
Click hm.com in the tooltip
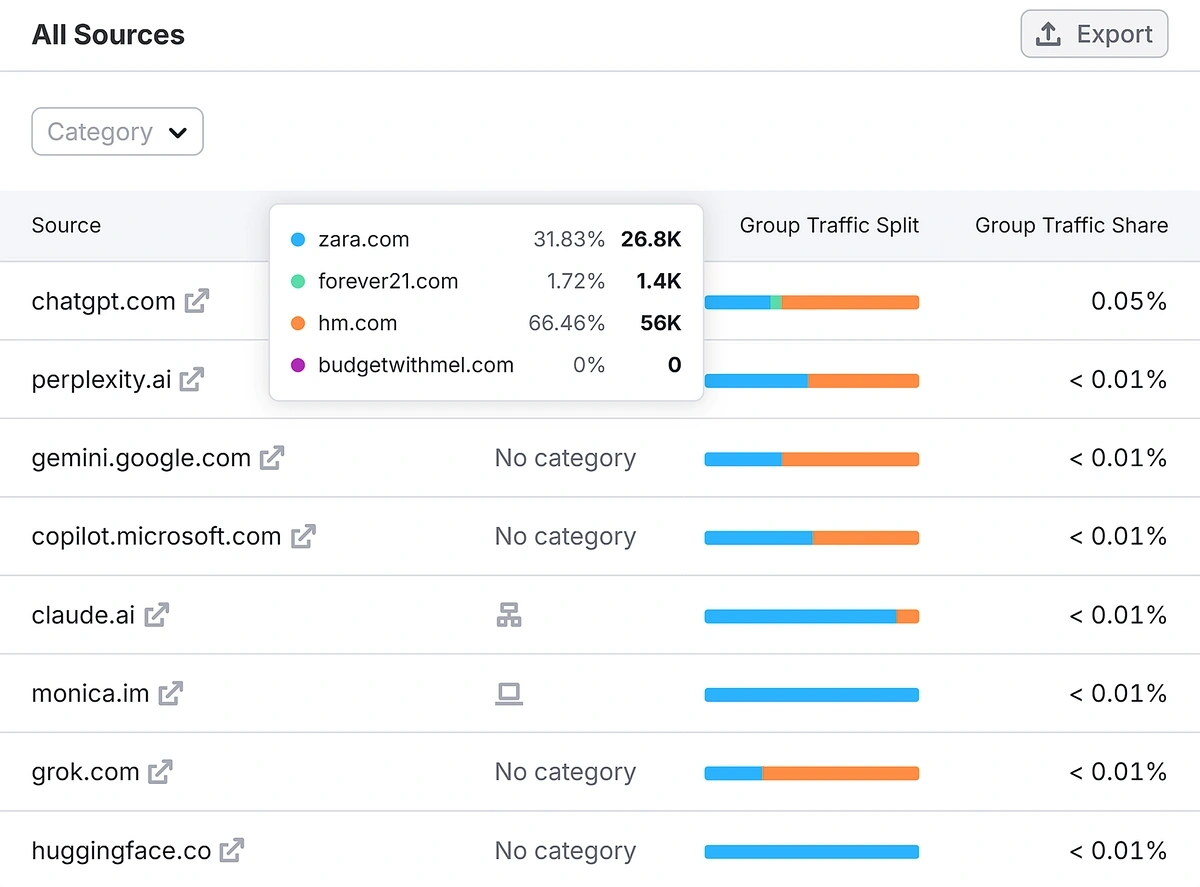[358, 324]
